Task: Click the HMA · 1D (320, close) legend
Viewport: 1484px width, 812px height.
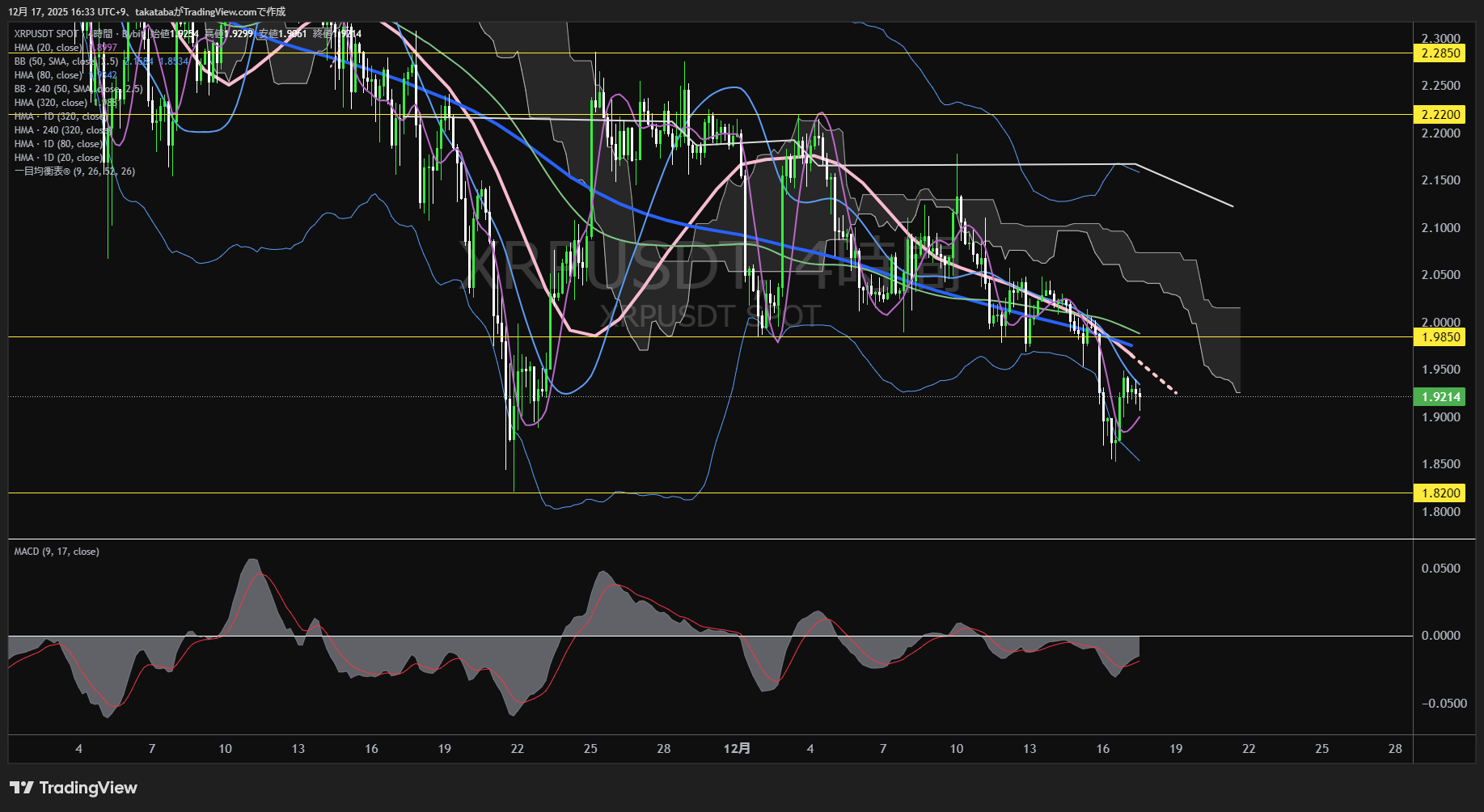Action: (x=58, y=116)
